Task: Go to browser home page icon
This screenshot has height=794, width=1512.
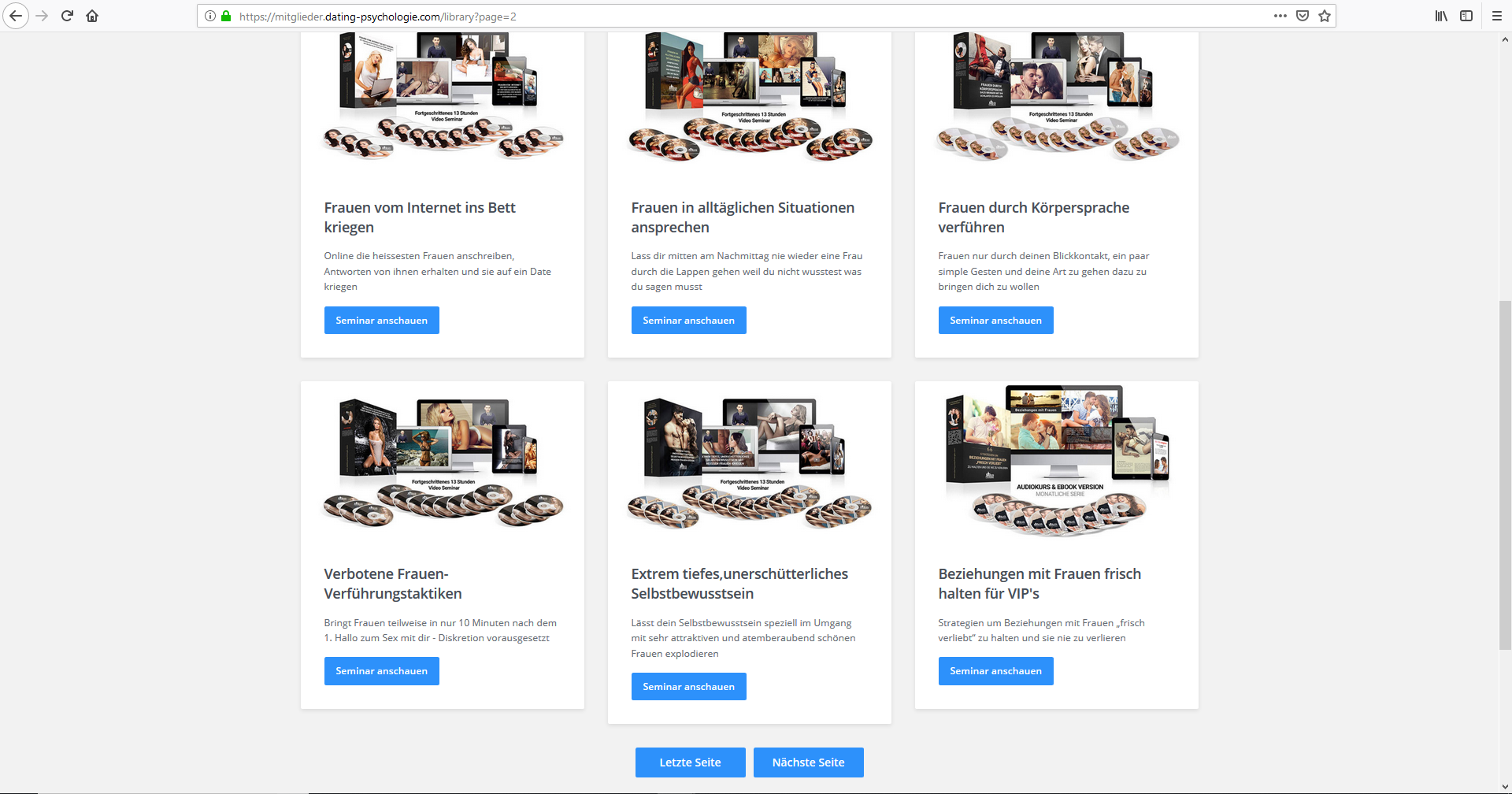Action: [92, 16]
